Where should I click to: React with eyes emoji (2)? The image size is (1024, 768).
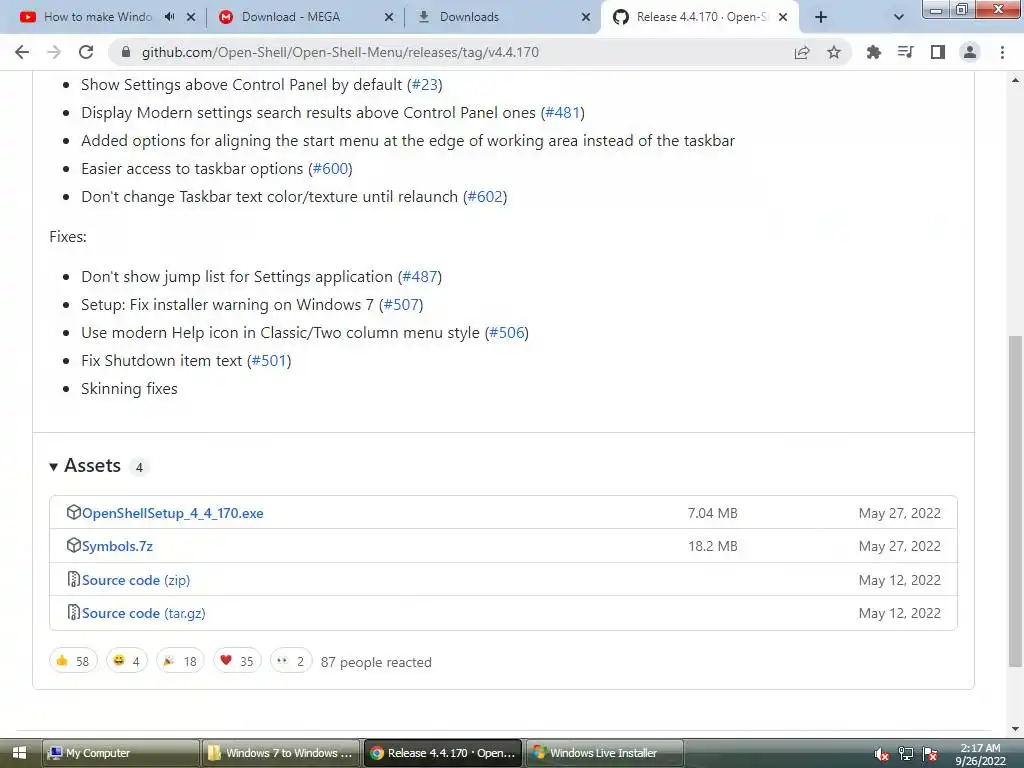coord(291,661)
